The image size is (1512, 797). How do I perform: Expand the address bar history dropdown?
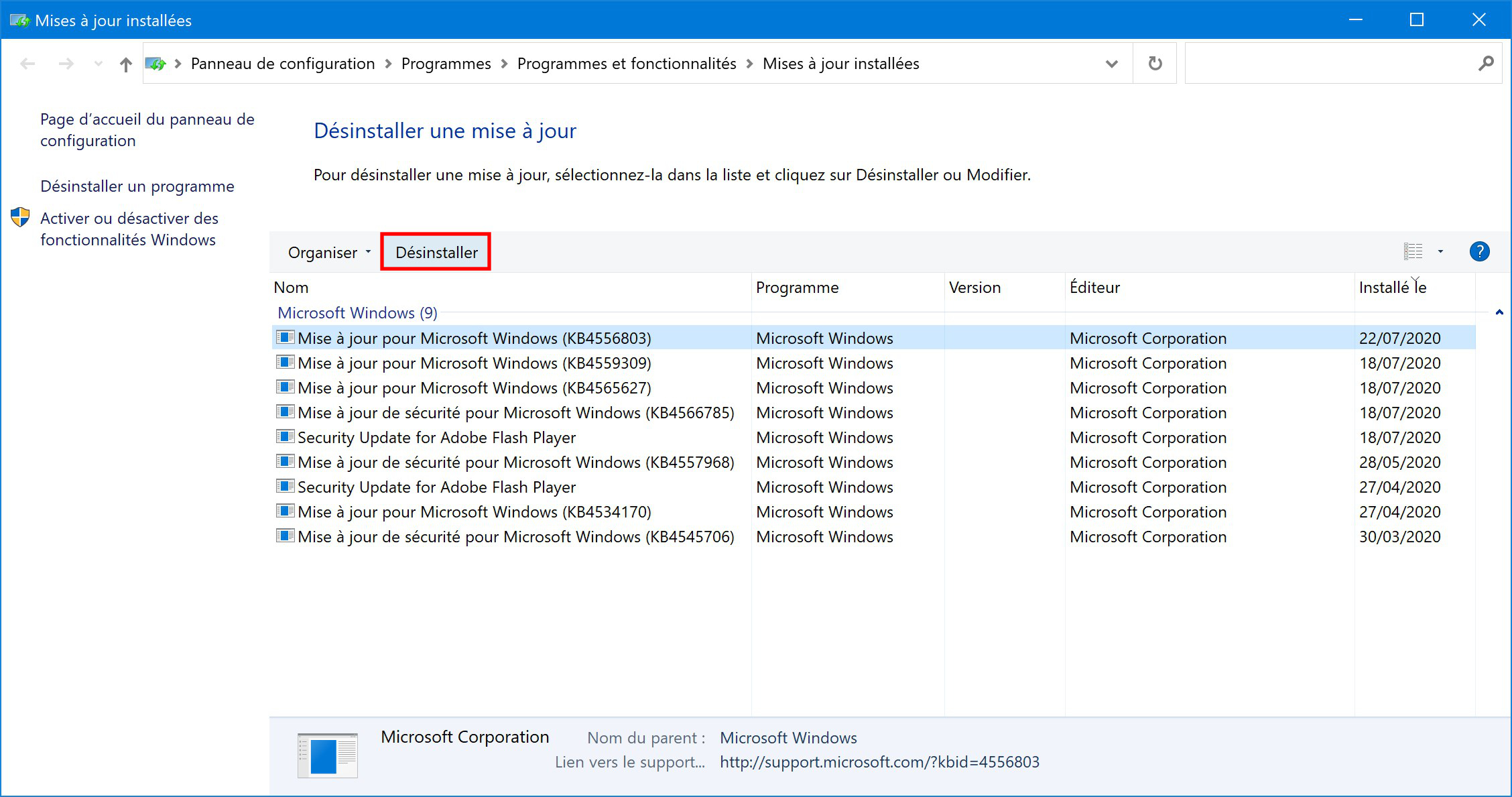(x=1112, y=64)
